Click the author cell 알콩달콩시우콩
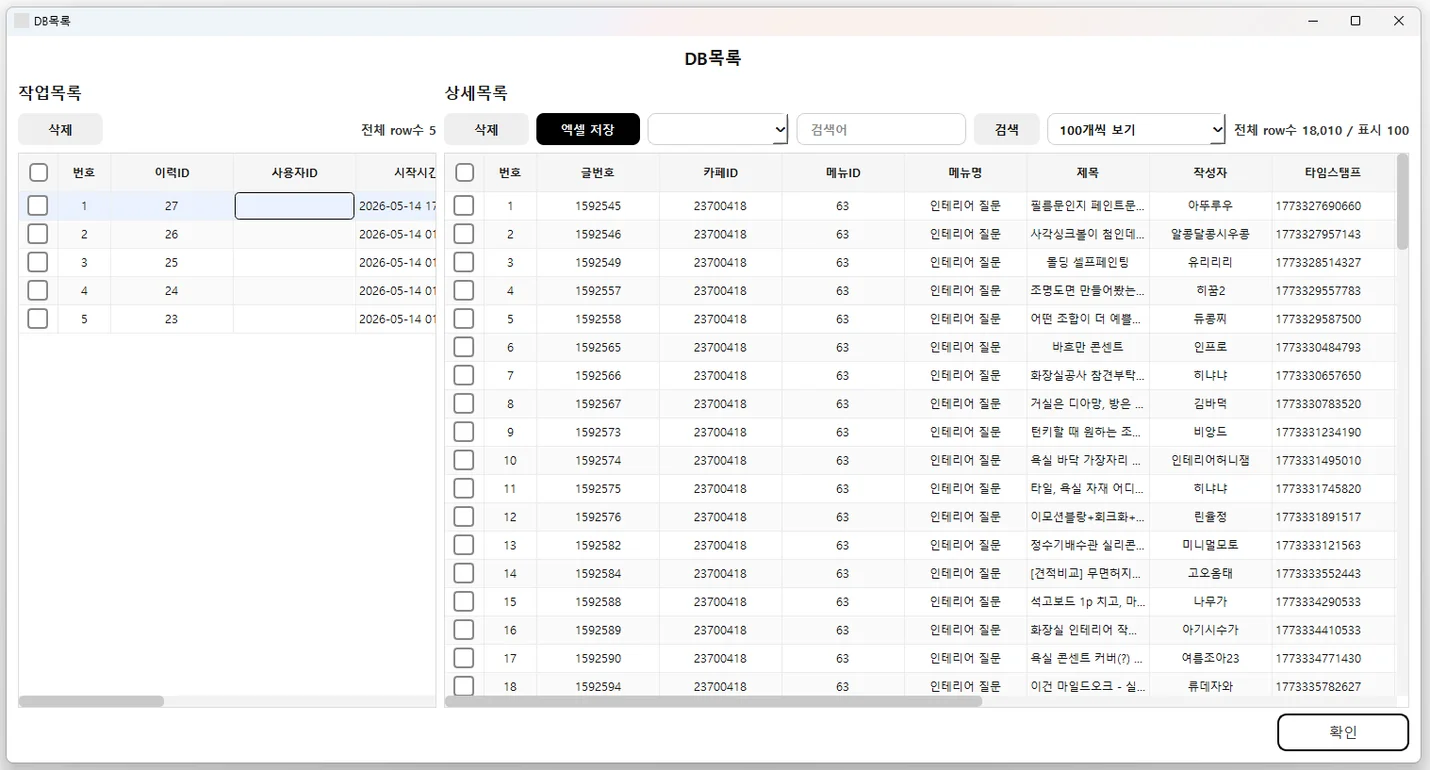 tap(1210, 234)
